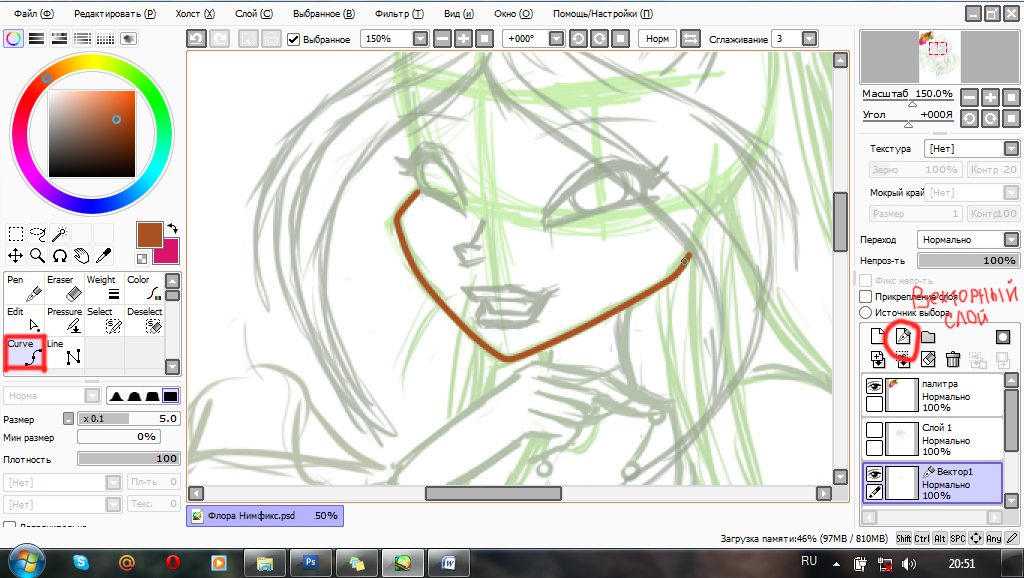1024x578 pixels.
Task: Open the Фильтр menu
Action: click(x=399, y=14)
